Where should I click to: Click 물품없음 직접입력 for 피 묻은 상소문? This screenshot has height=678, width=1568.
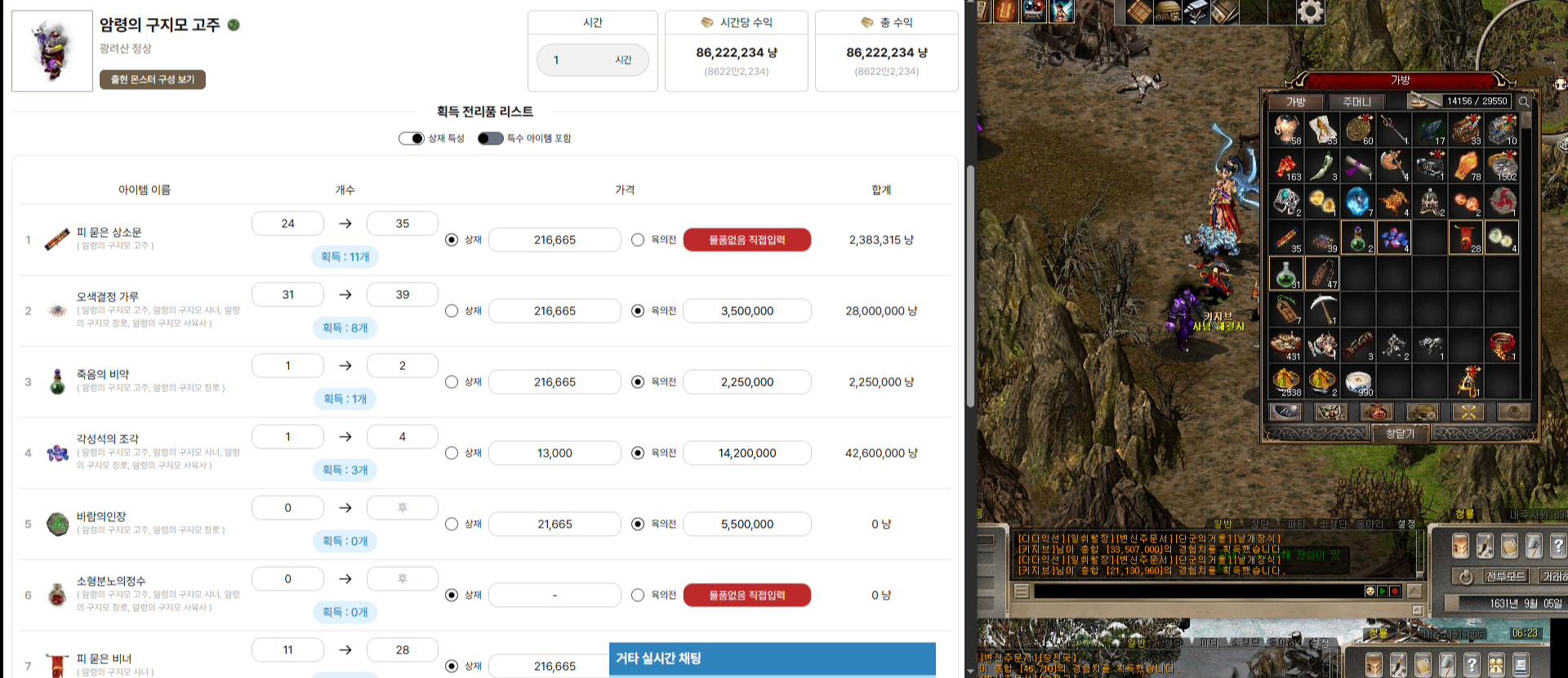(747, 240)
